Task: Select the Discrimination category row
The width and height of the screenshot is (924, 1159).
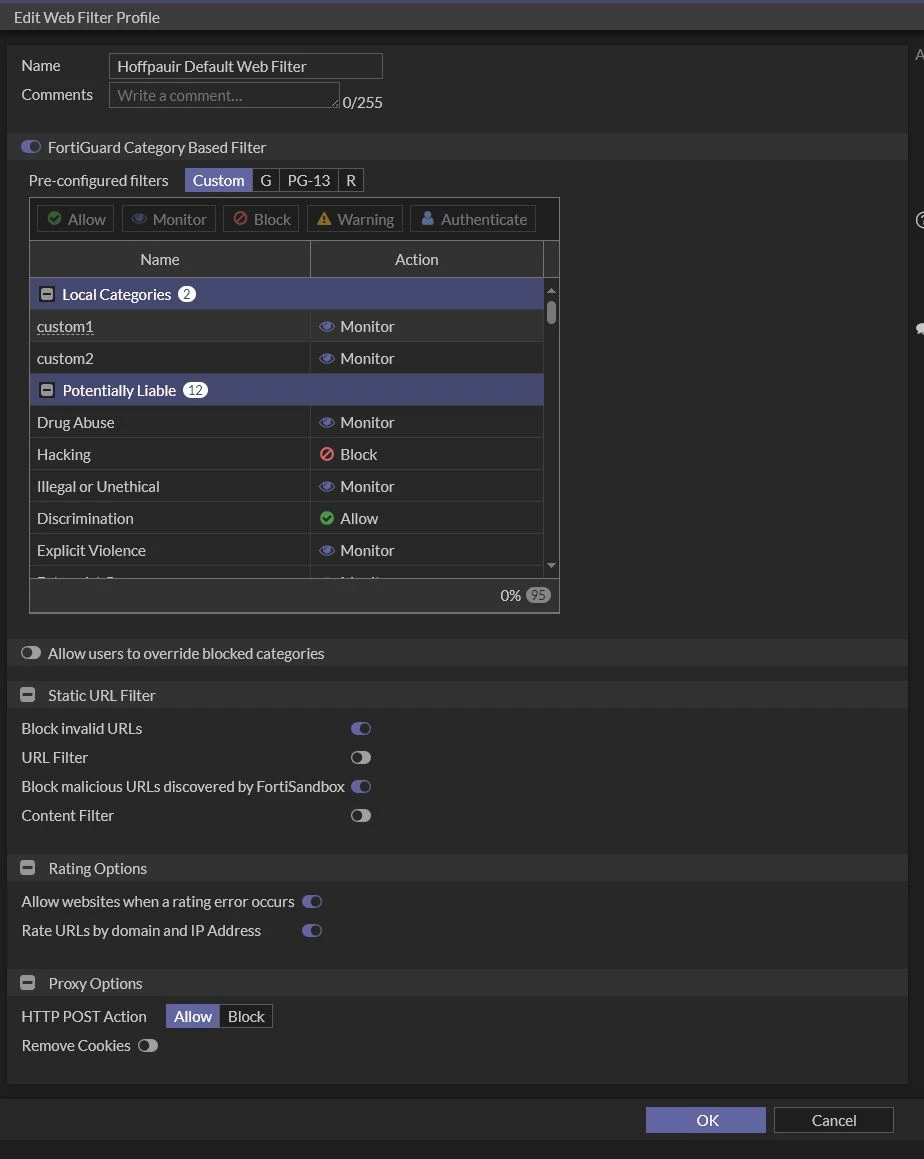Action: tap(286, 519)
